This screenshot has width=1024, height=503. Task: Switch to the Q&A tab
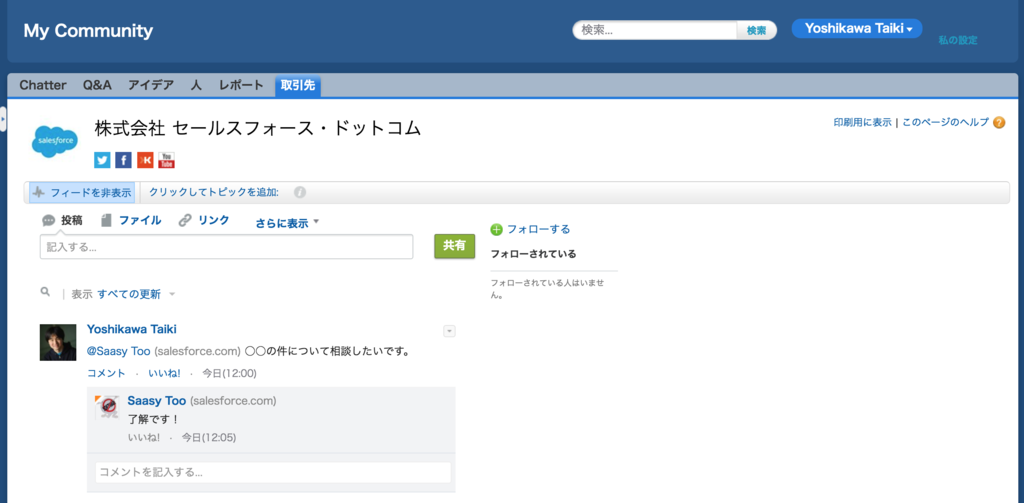coord(97,85)
